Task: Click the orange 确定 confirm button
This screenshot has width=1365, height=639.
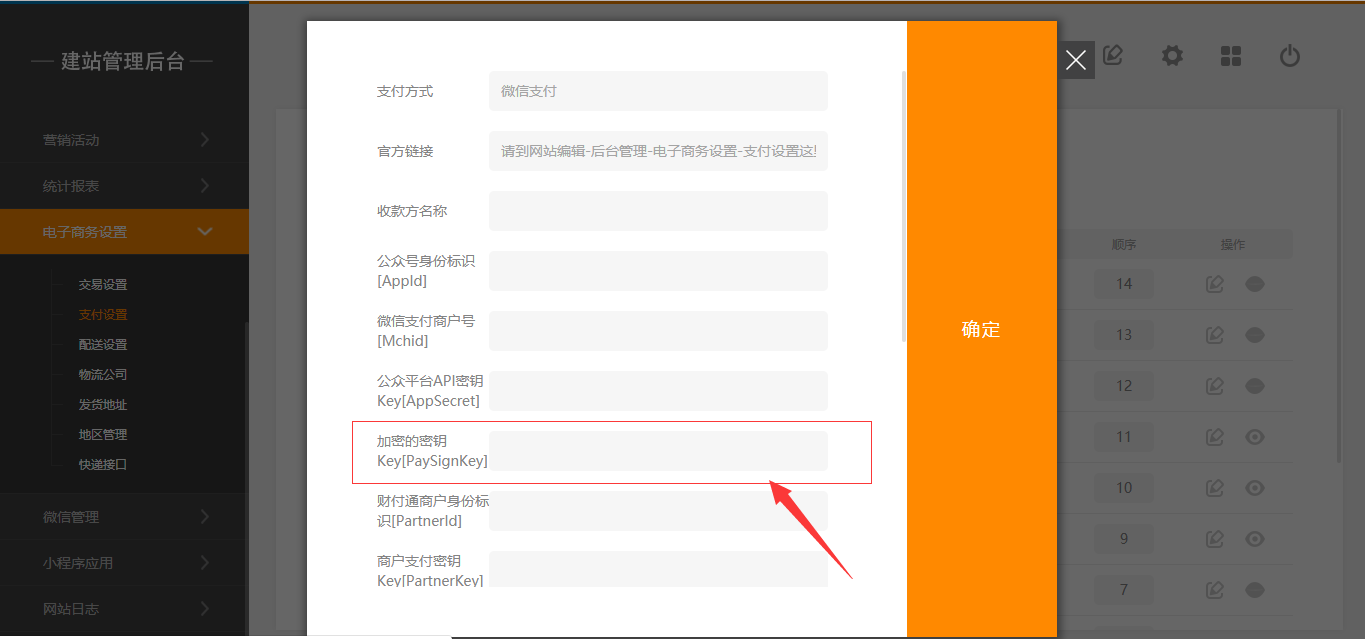Action: [x=981, y=330]
